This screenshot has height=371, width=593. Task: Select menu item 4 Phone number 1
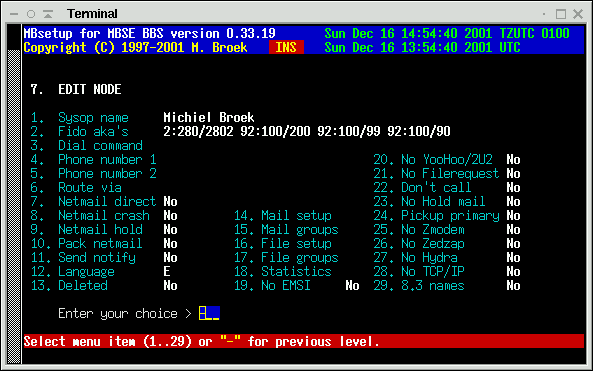[93, 159]
